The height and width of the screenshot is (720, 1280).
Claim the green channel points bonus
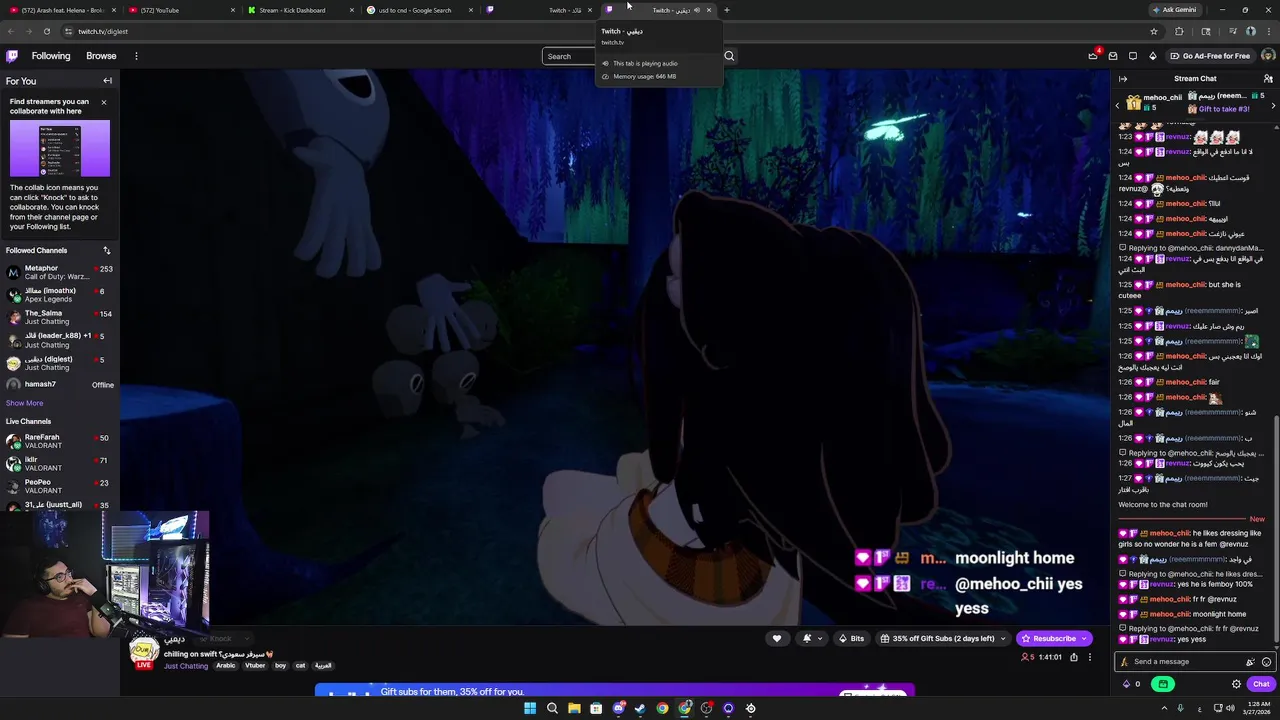click(1163, 684)
